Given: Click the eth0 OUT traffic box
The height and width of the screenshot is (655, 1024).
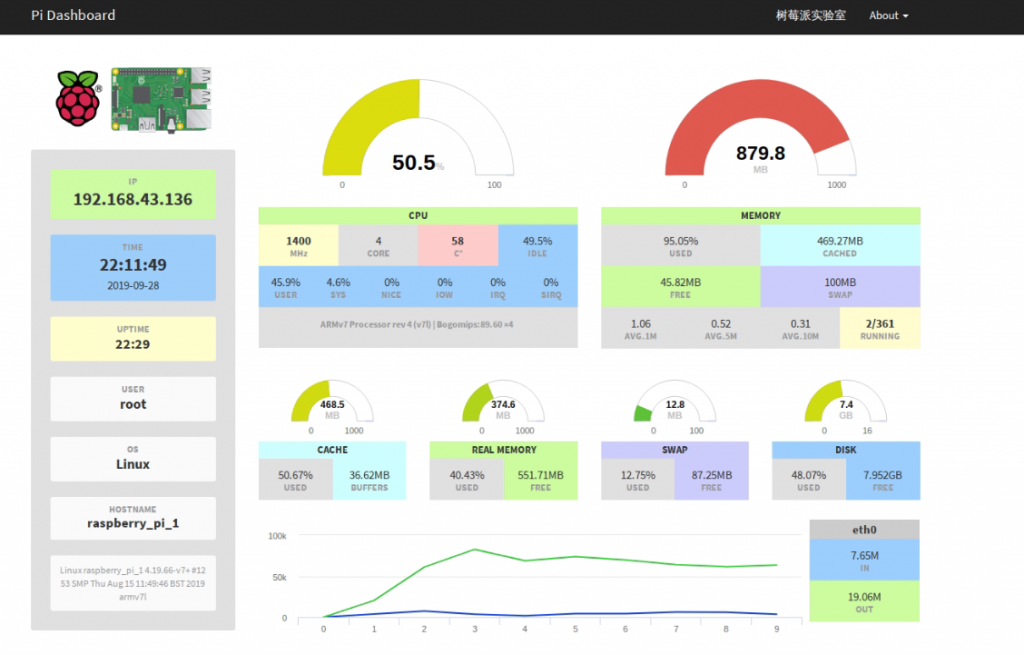Looking at the screenshot, I should pyautogui.click(x=865, y=601).
